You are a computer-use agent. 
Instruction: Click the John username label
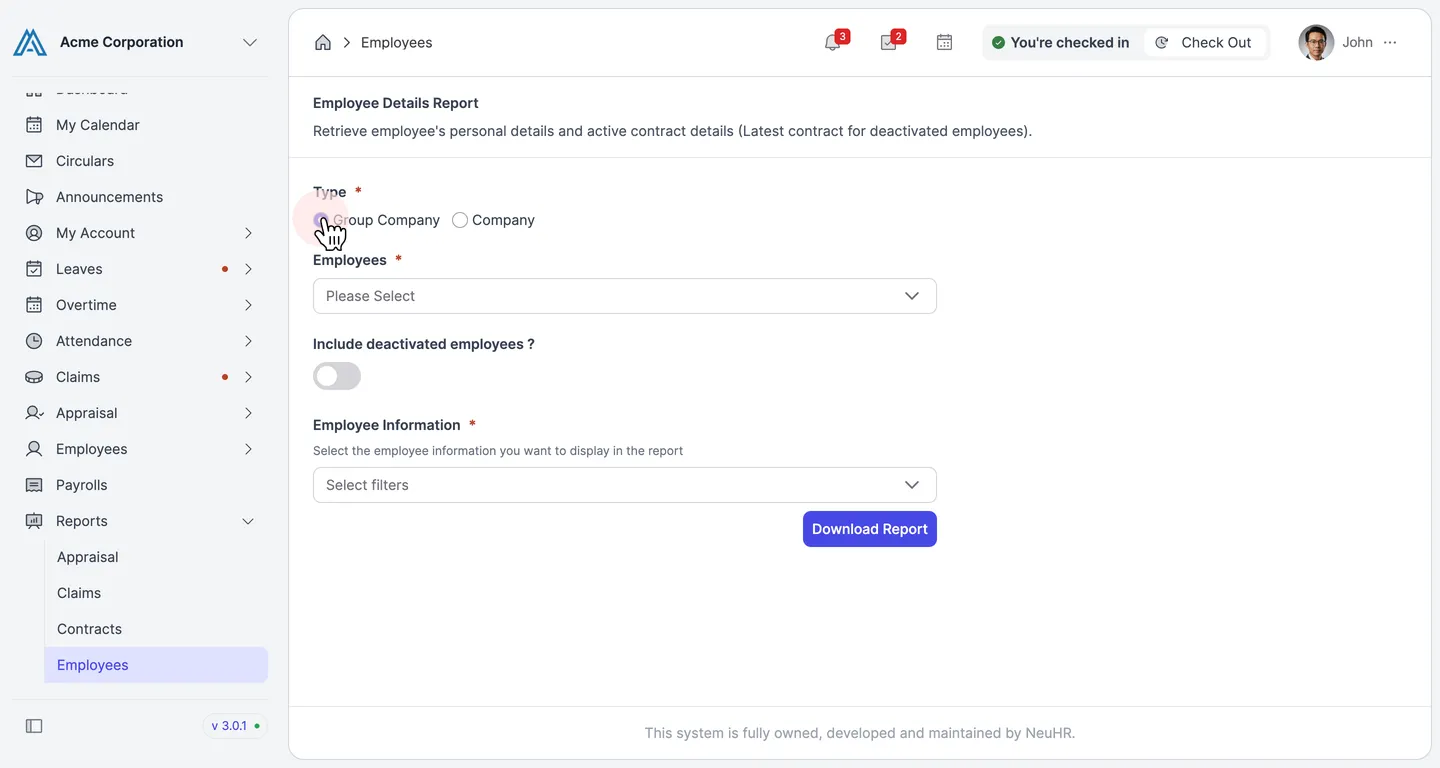[x=1357, y=42]
